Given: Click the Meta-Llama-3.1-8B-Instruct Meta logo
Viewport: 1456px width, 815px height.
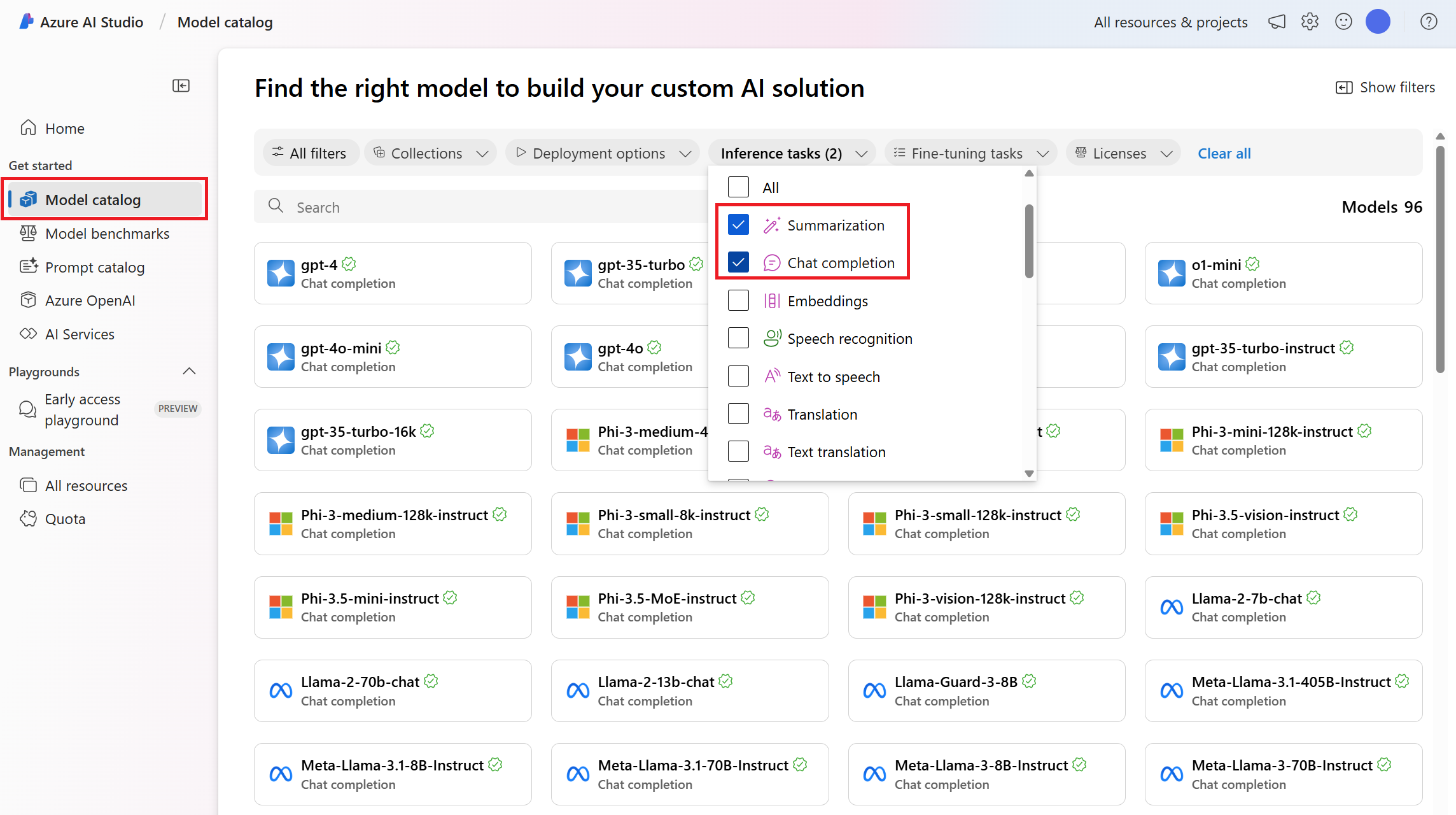Looking at the screenshot, I should tap(281, 774).
